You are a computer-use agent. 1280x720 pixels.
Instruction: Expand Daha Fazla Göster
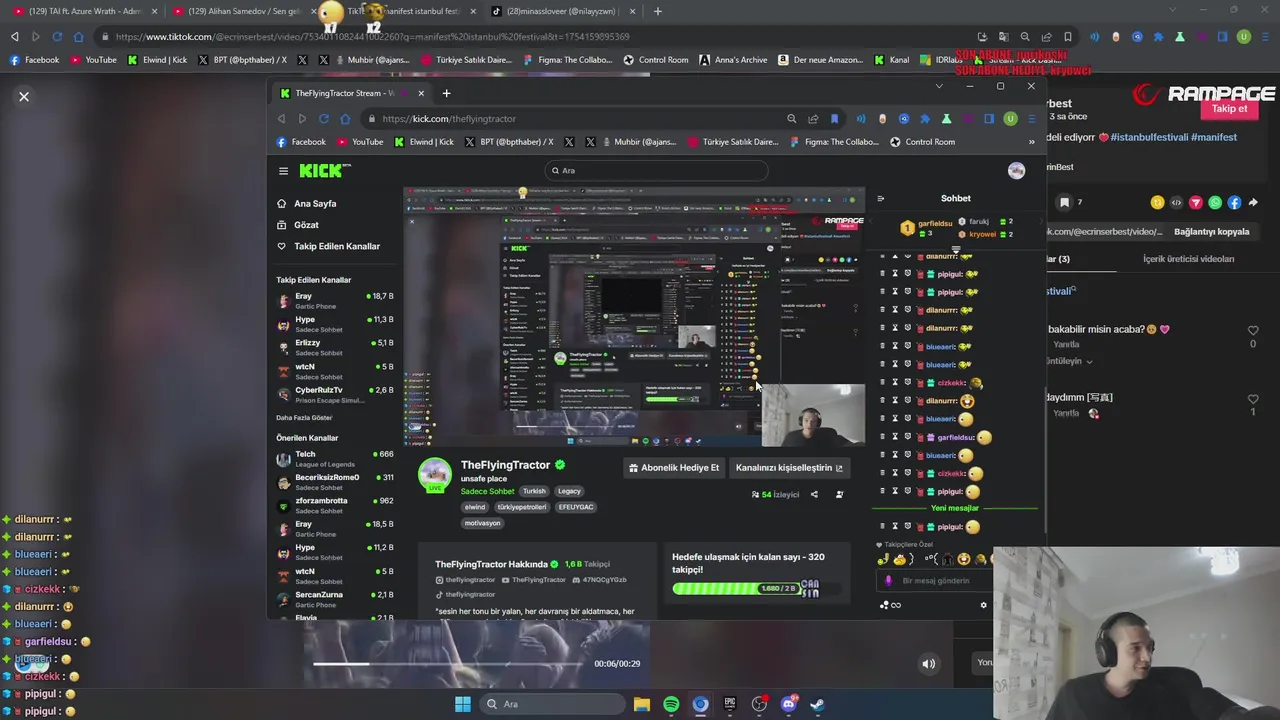pyautogui.click(x=304, y=418)
